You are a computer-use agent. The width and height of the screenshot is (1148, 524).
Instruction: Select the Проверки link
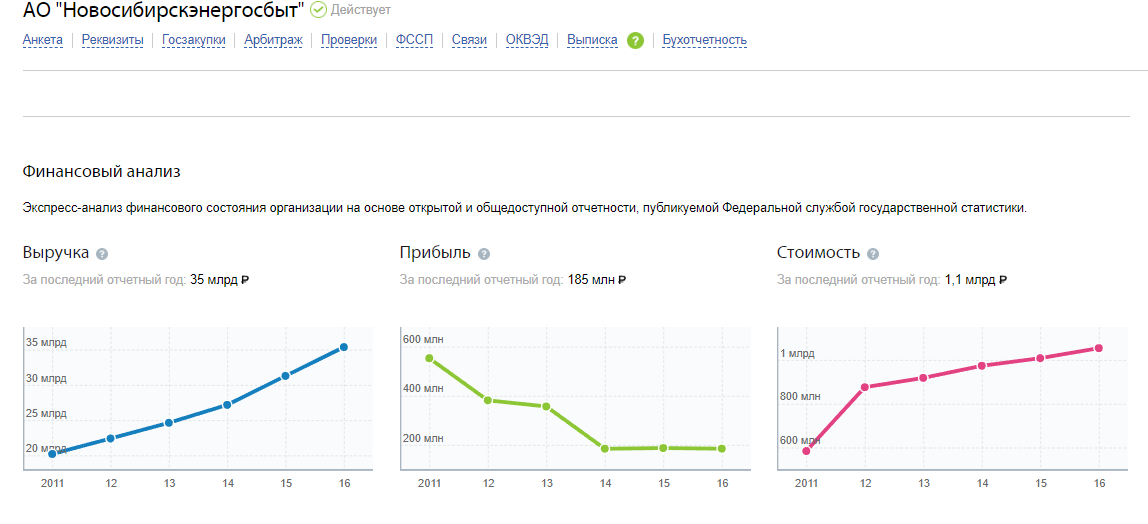click(349, 40)
